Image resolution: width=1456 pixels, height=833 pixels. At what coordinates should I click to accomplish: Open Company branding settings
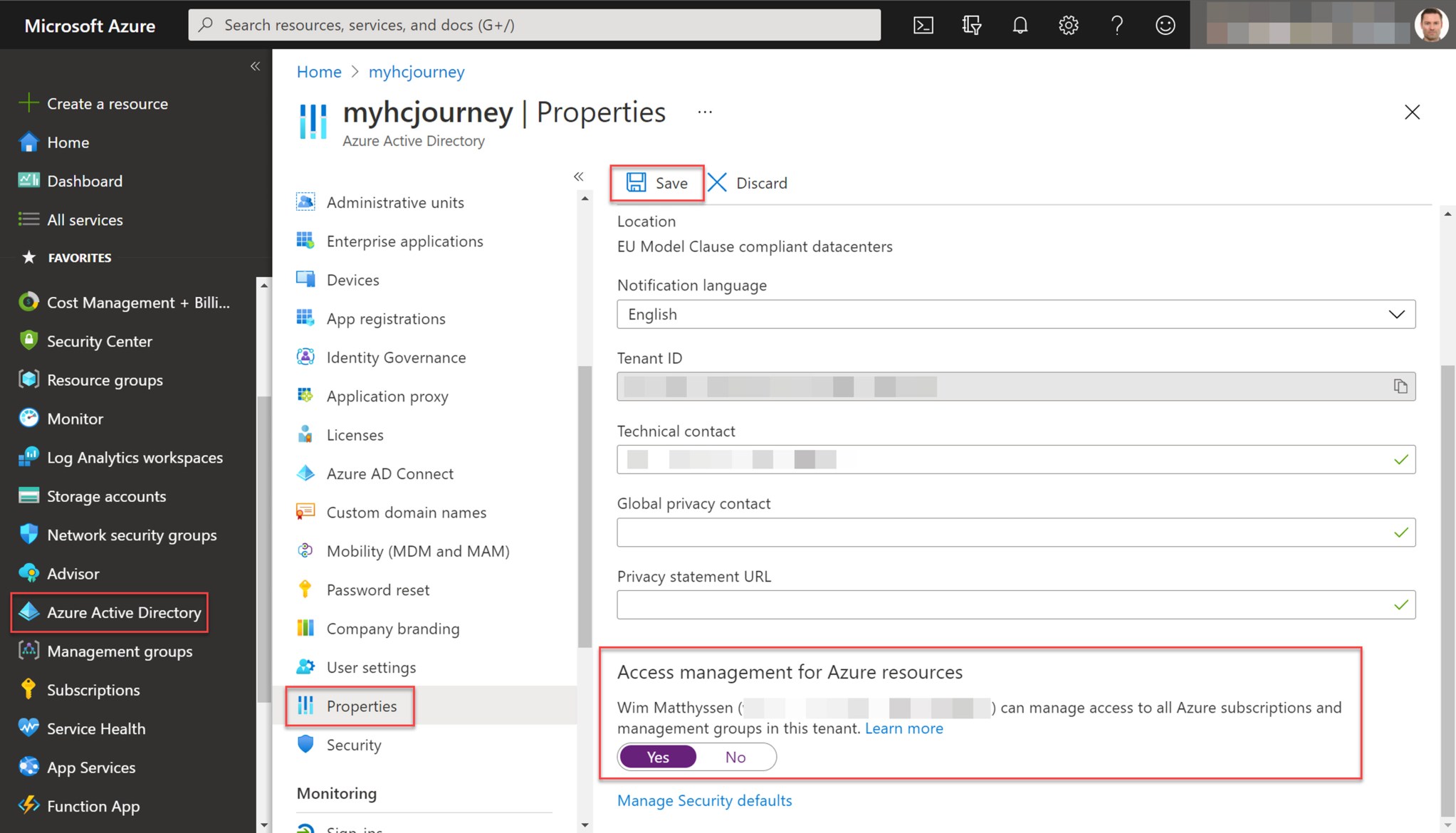392,628
